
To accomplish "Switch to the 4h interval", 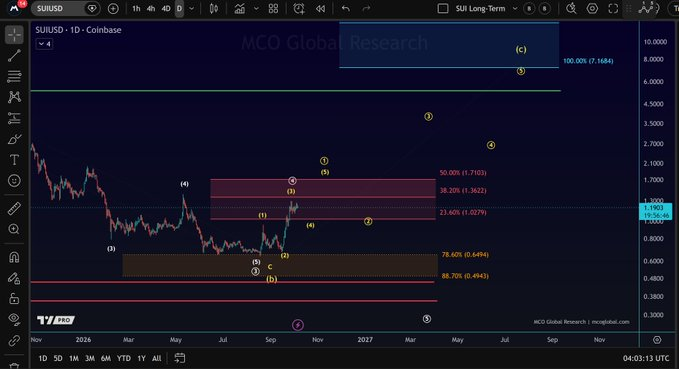I will 150,9.
